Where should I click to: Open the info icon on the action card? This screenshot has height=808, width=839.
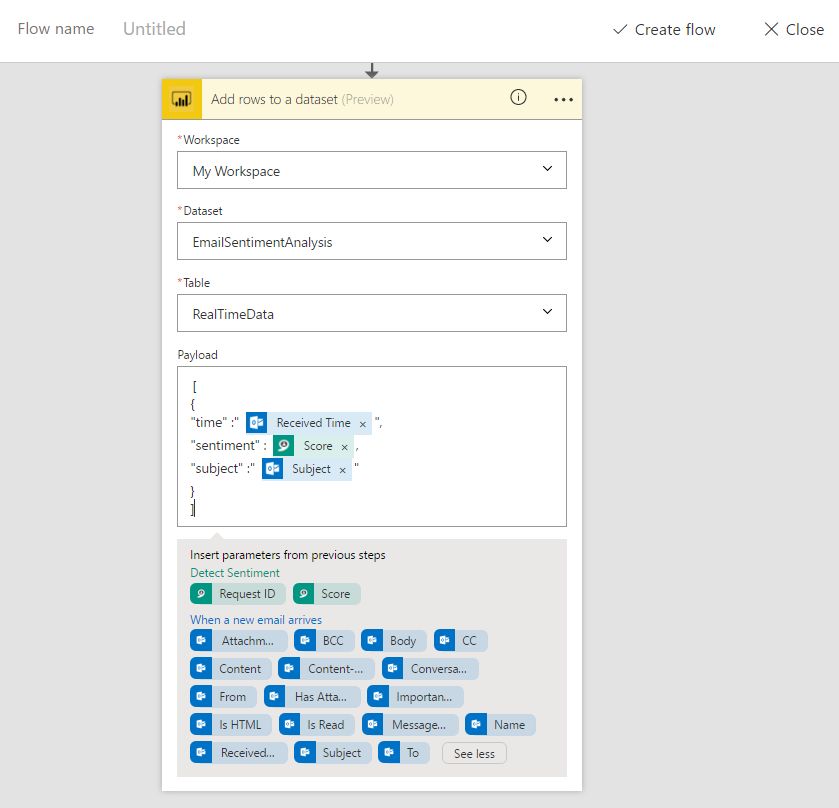tap(518, 98)
